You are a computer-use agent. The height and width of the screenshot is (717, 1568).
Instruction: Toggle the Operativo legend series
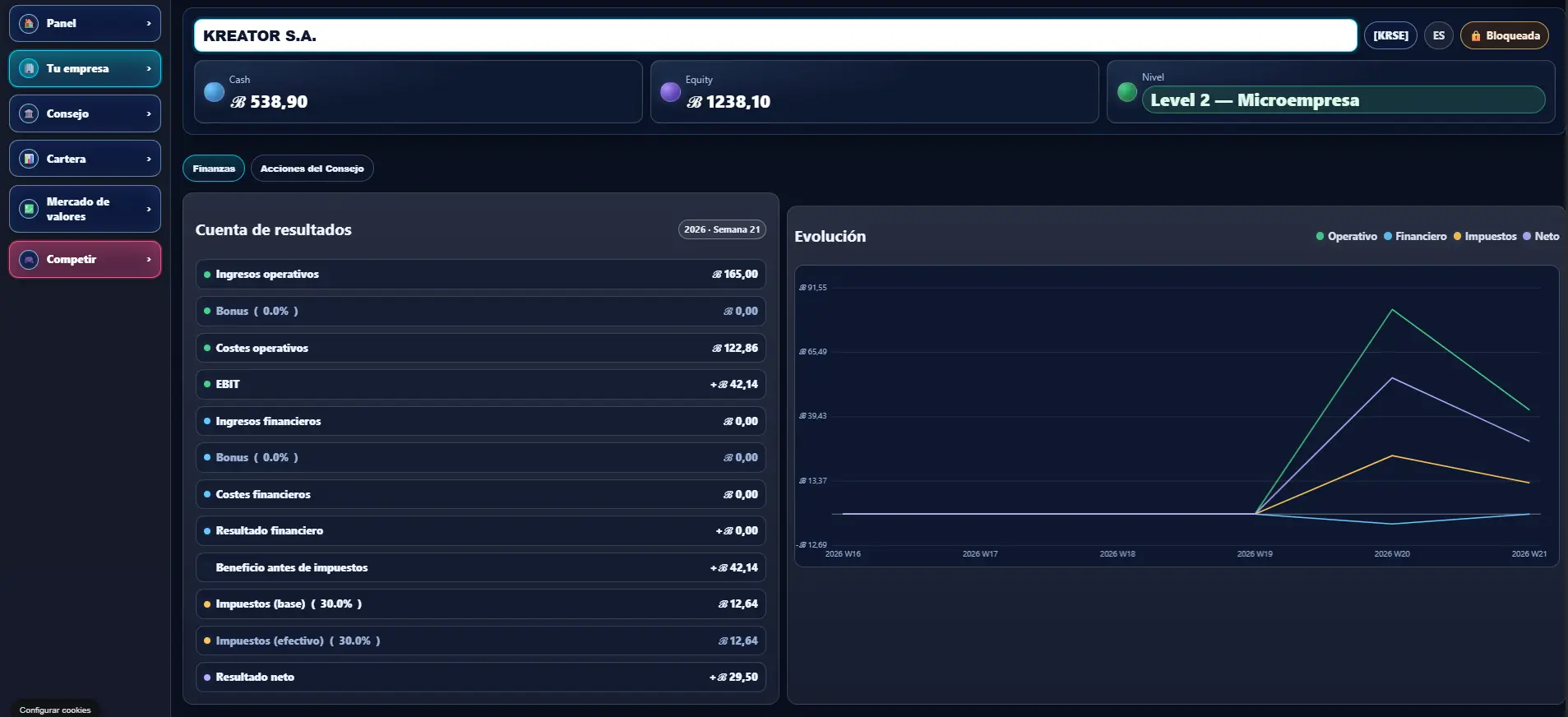(1346, 237)
